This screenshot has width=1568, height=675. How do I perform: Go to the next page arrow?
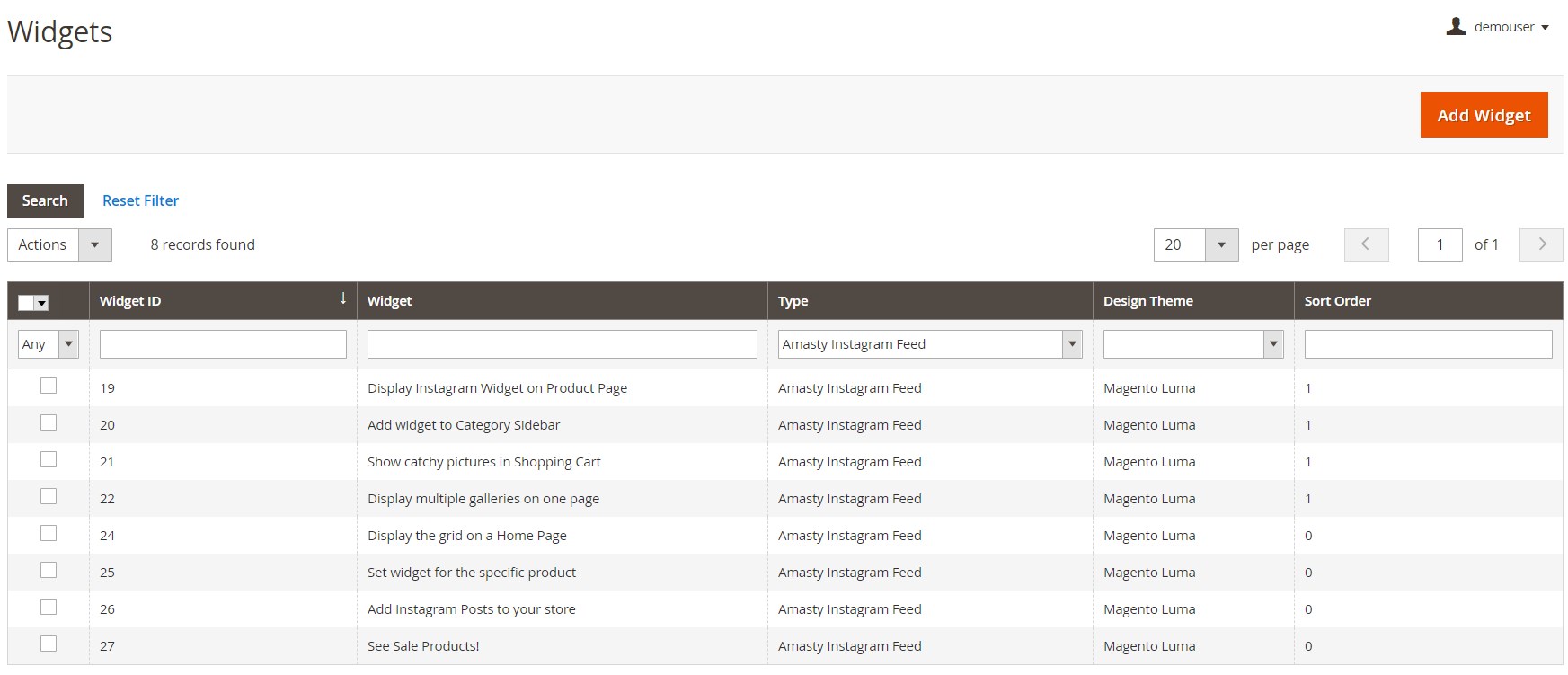coord(1541,244)
